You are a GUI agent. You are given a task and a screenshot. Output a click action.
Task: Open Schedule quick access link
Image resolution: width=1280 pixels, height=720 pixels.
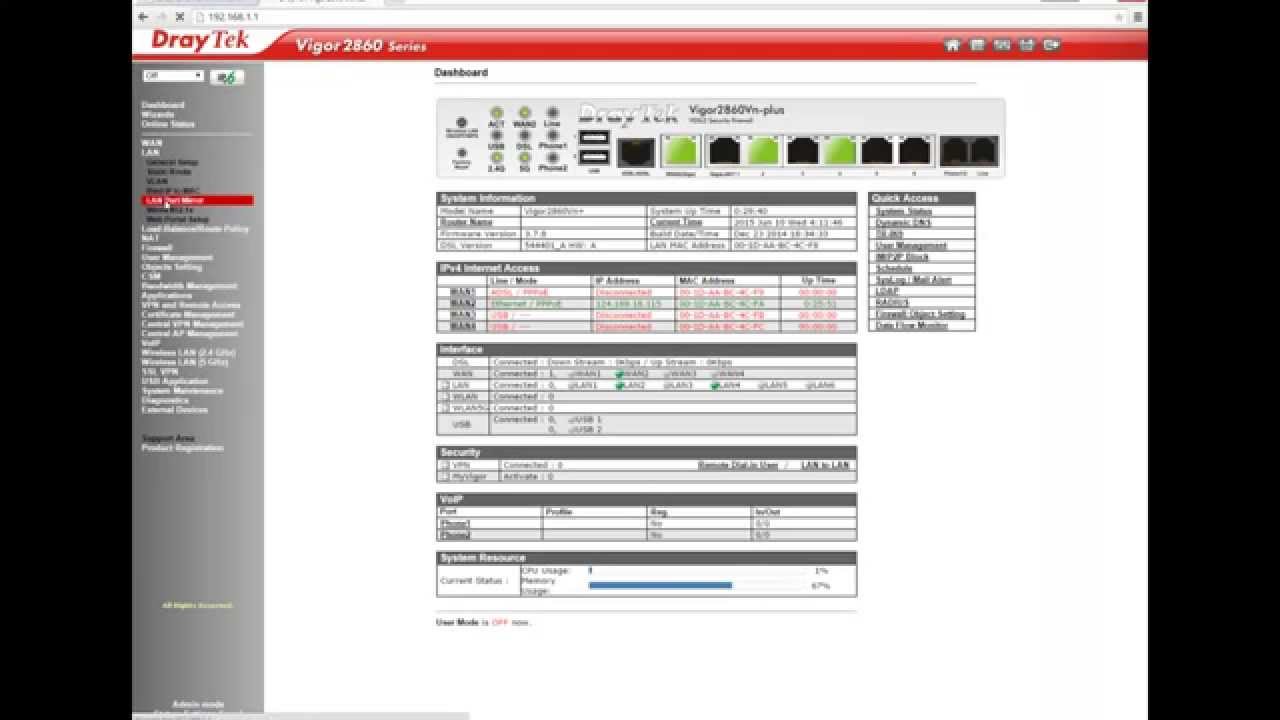(894, 269)
